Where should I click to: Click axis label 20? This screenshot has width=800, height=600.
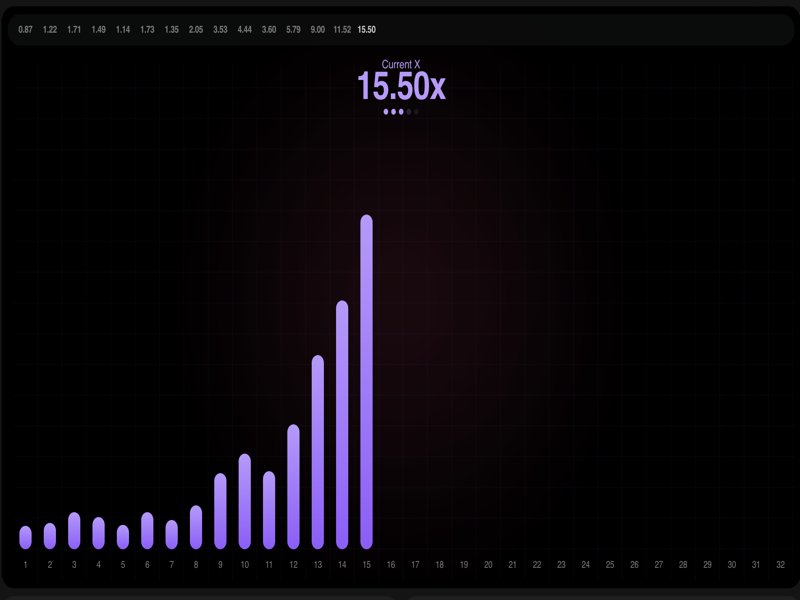[x=488, y=564]
